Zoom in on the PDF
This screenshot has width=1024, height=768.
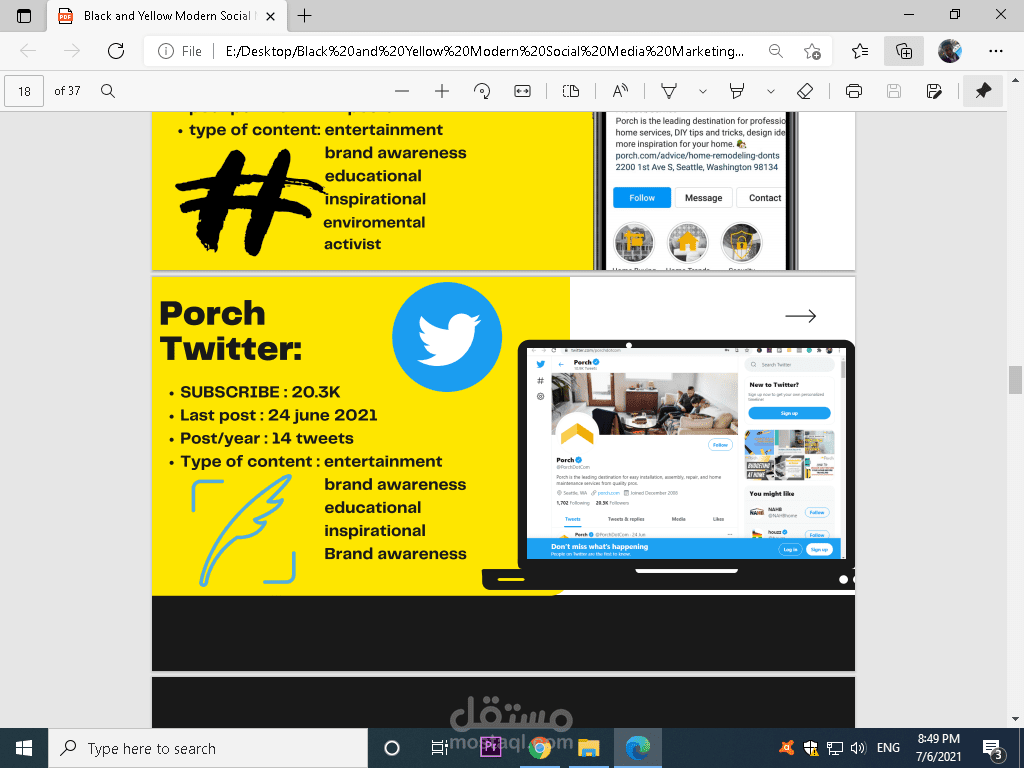pos(442,91)
